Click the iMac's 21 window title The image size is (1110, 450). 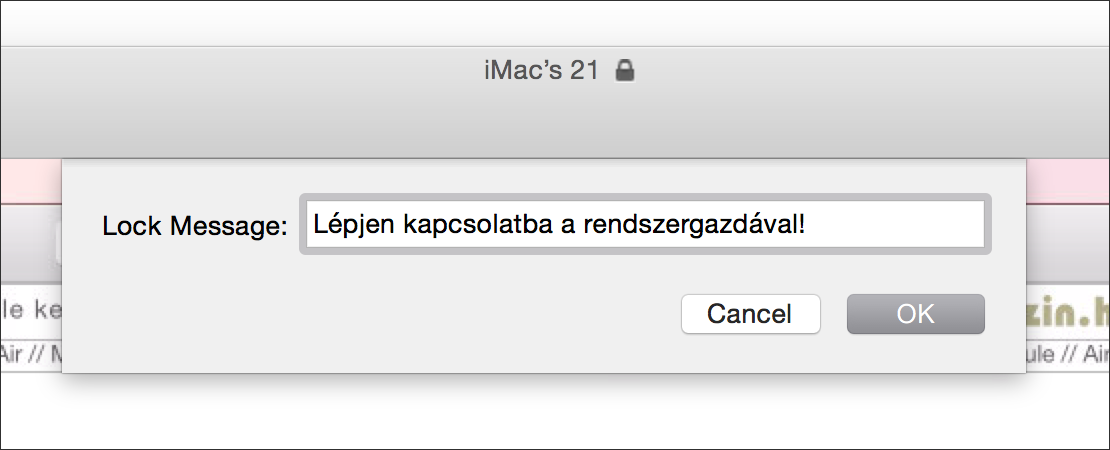coord(542,71)
